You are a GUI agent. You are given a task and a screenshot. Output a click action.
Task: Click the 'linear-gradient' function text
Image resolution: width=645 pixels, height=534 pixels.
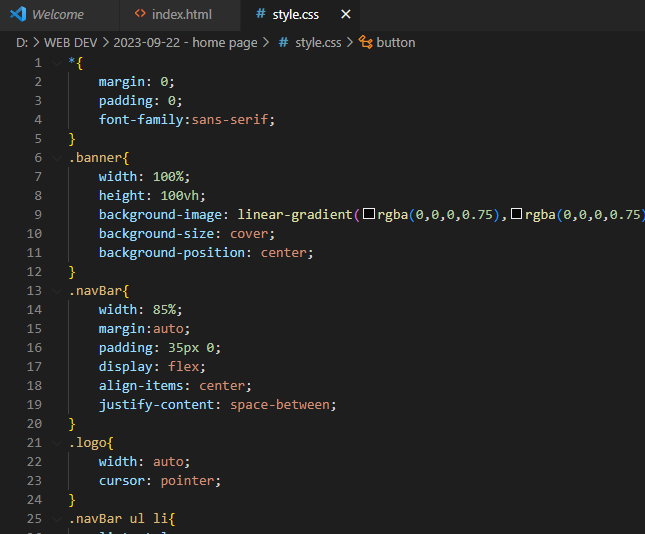[295, 215]
